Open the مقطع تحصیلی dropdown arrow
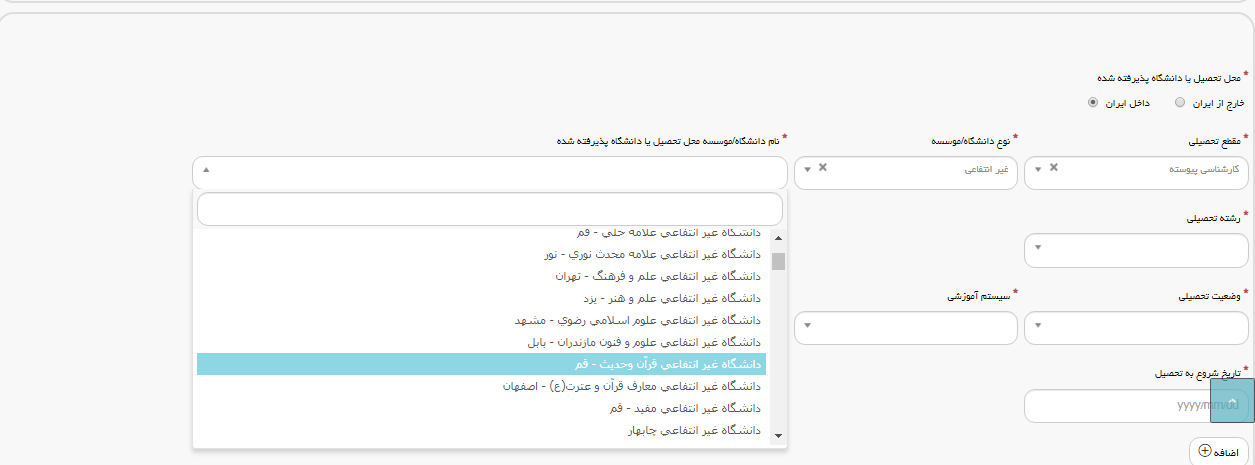This screenshot has height=465, width=1255. 1038,169
